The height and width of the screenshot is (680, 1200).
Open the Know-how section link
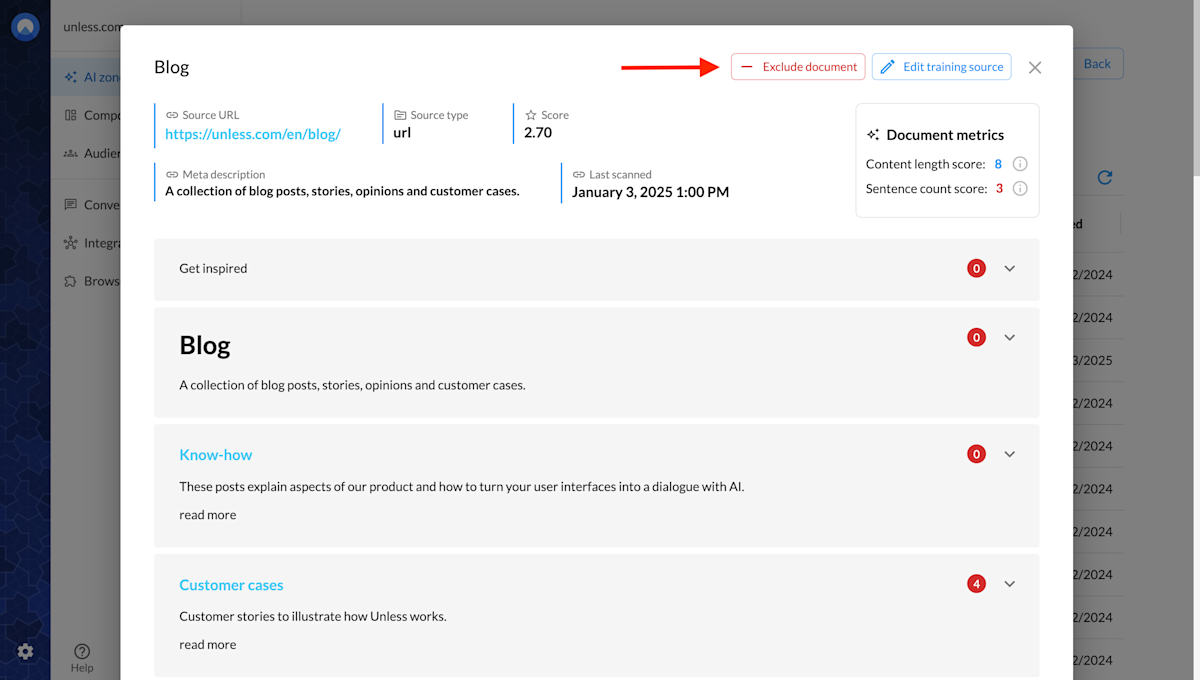point(215,454)
